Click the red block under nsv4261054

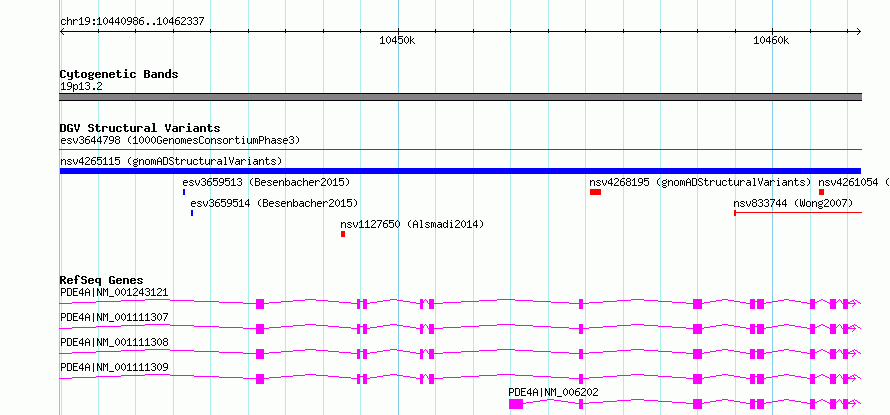coord(821,192)
